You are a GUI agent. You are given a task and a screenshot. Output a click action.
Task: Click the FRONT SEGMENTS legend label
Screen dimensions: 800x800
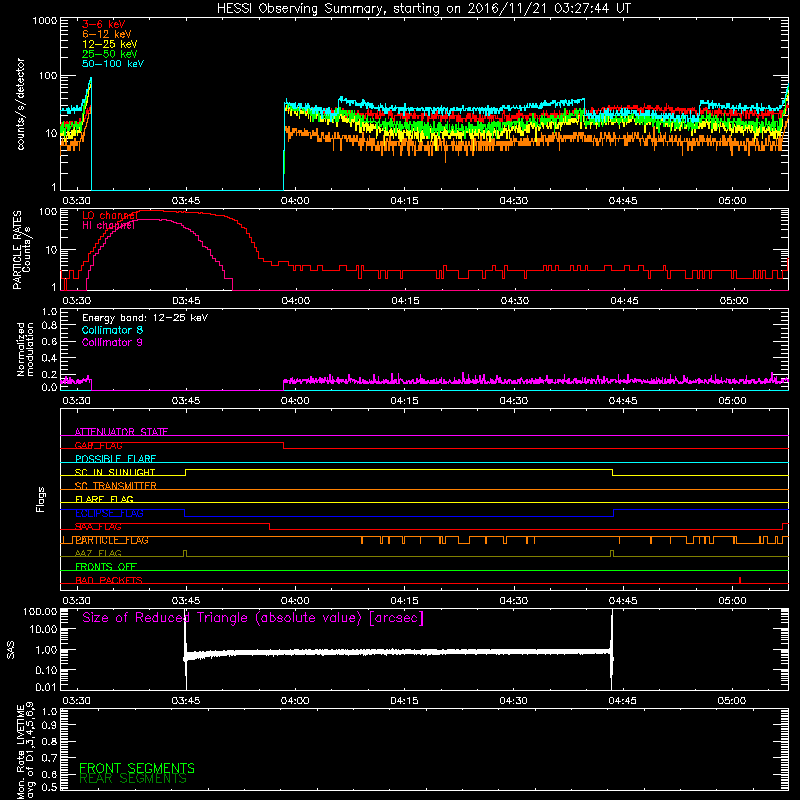pyautogui.click(x=137, y=768)
